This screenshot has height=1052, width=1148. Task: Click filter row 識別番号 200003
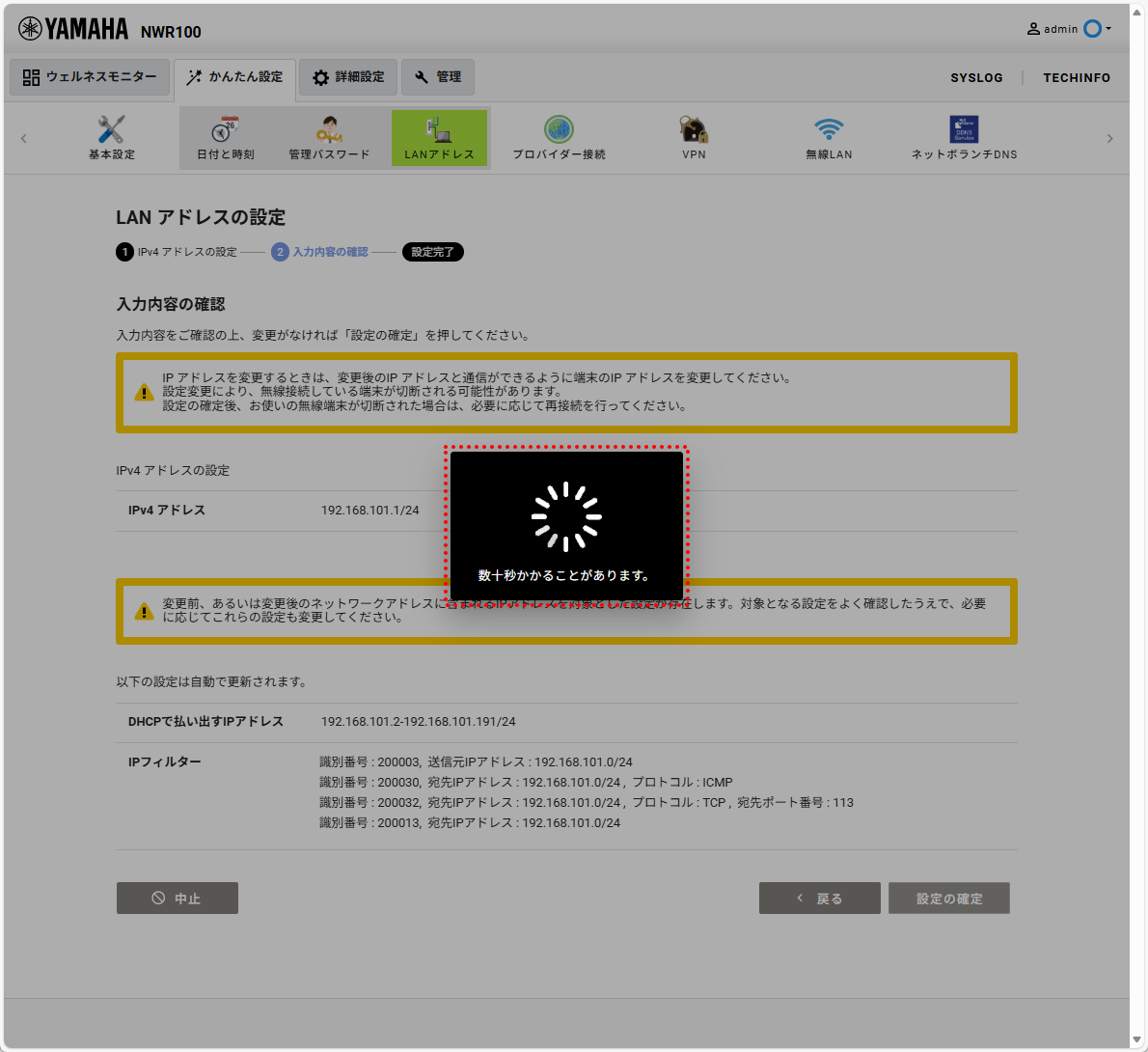476,761
